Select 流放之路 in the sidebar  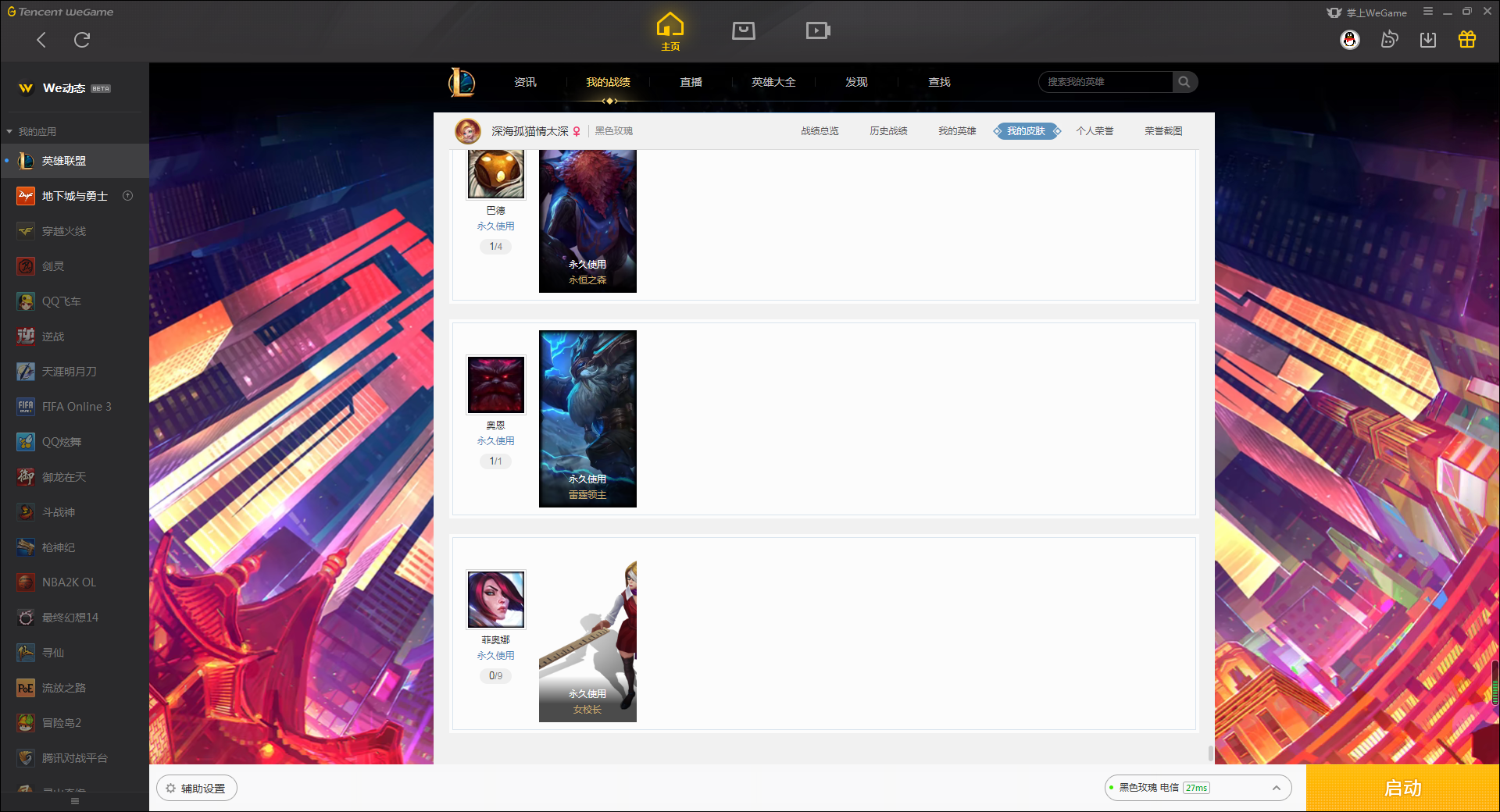point(74,688)
